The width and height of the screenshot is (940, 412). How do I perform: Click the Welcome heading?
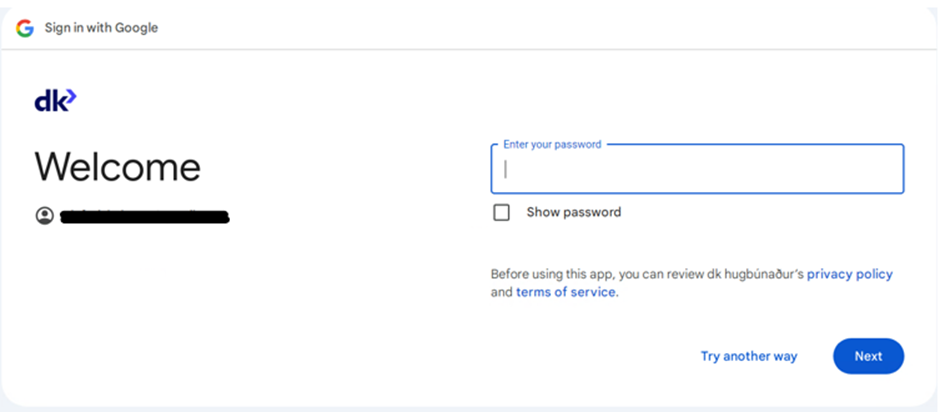click(118, 166)
